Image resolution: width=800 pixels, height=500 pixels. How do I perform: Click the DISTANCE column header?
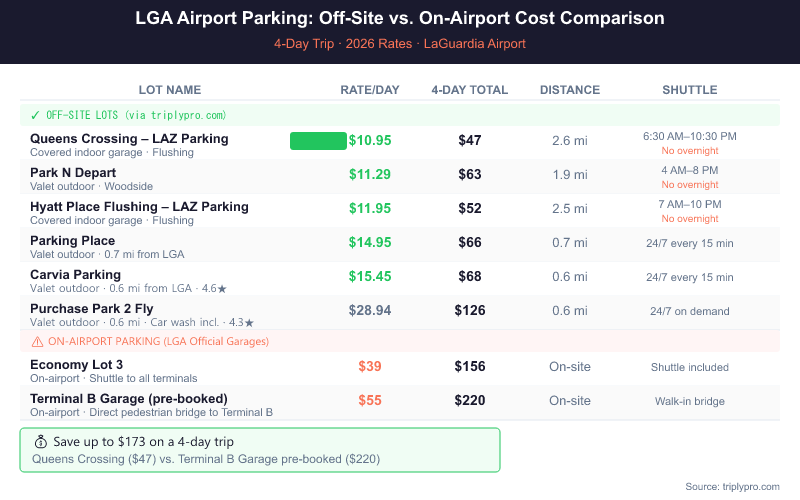(570, 90)
